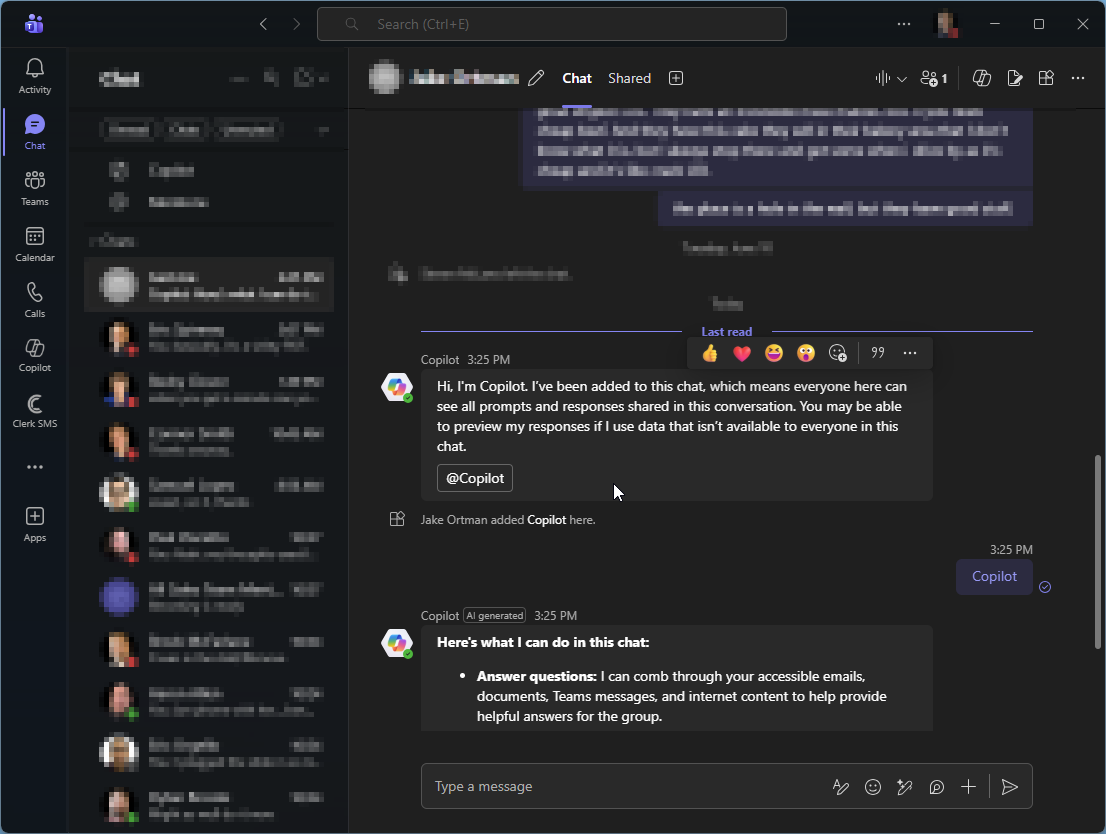This screenshot has width=1106, height=834.
Task: Edit the chat name with pencil icon
Action: pyautogui.click(x=536, y=78)
